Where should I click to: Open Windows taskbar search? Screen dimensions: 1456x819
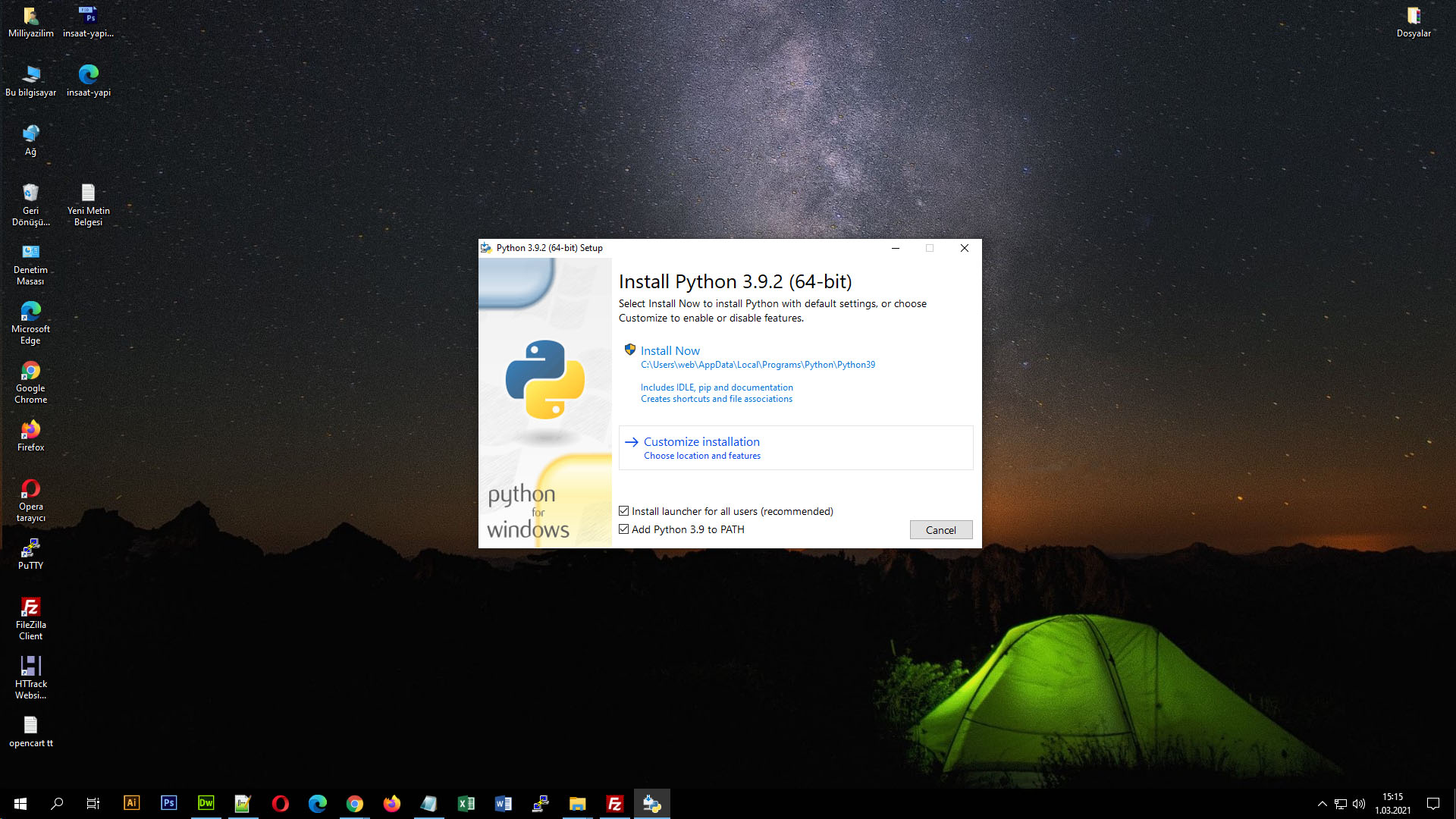point(57,803)
